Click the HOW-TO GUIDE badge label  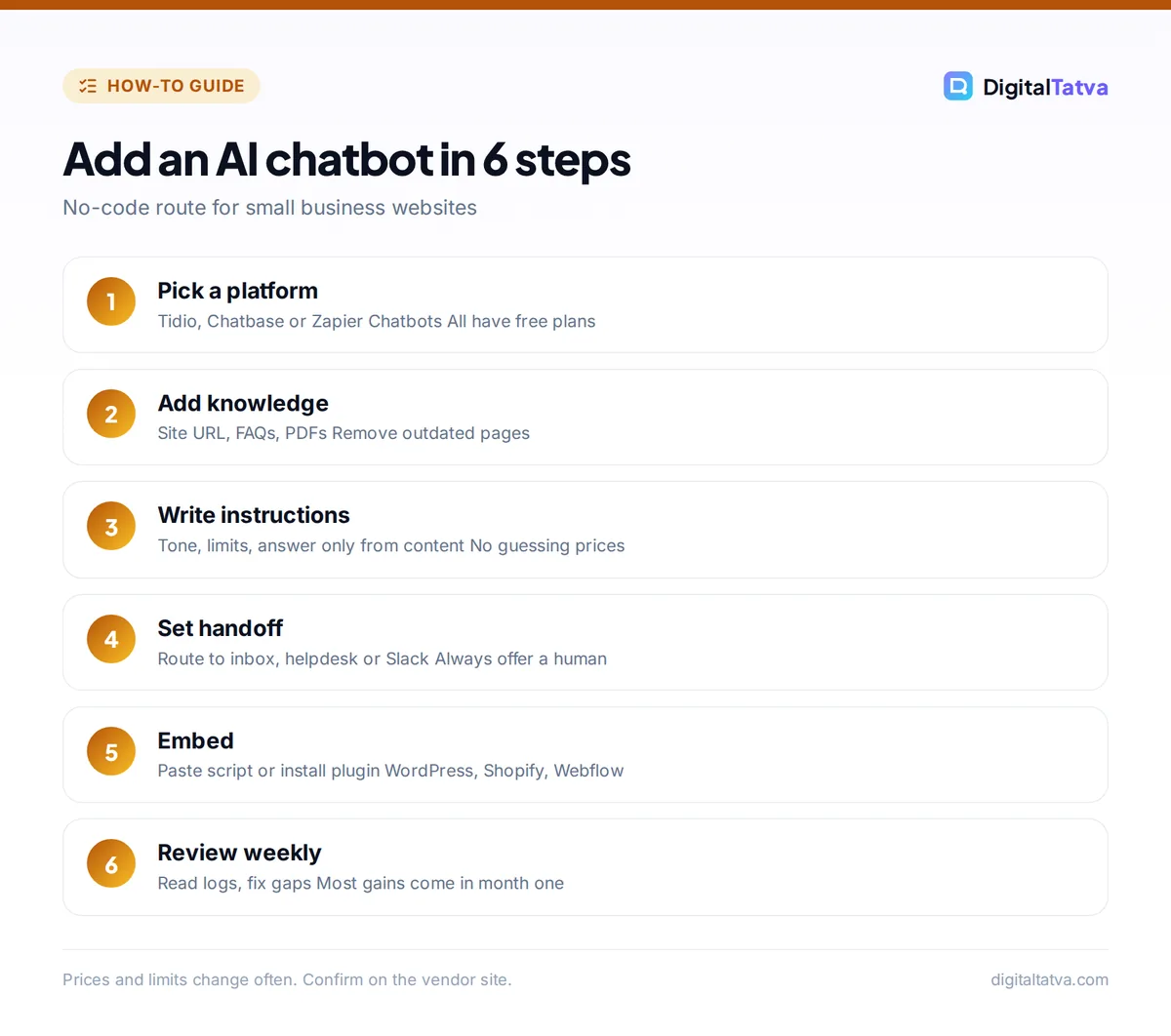176,86
